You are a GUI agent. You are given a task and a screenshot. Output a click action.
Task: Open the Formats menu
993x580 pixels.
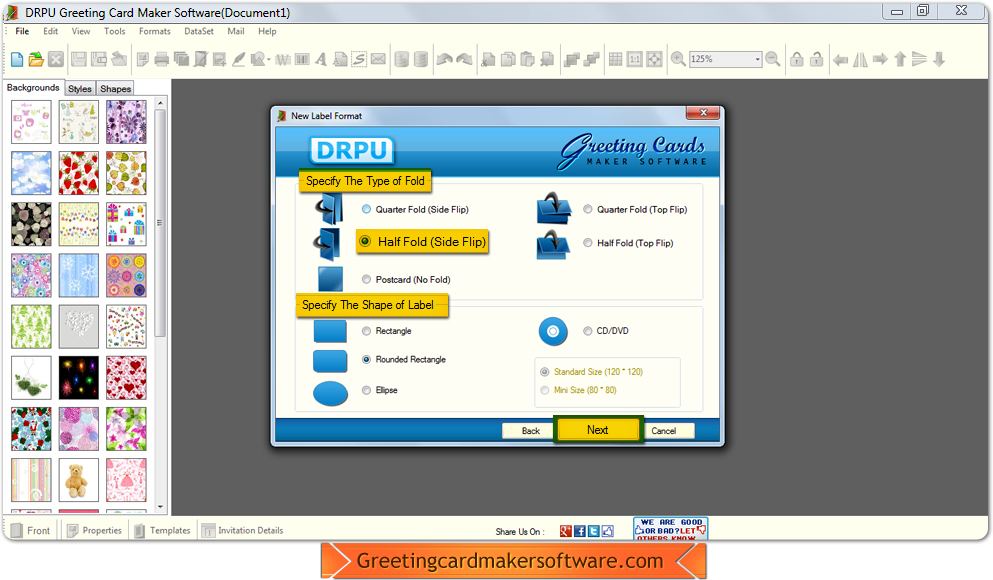point(155,31)
